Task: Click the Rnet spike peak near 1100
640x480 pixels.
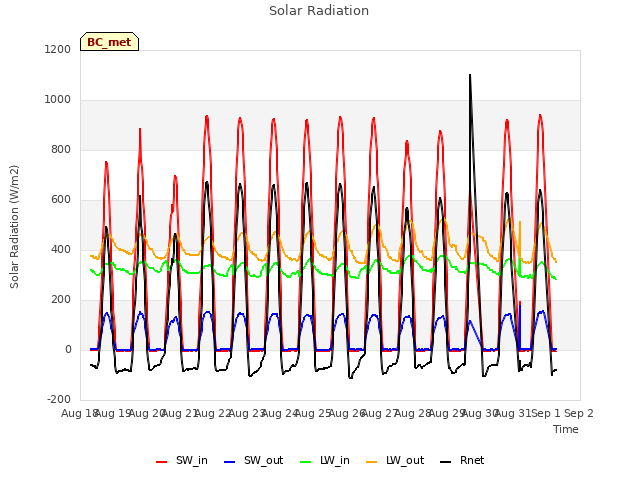Action: pyautogui.click(x=470, y=75)
